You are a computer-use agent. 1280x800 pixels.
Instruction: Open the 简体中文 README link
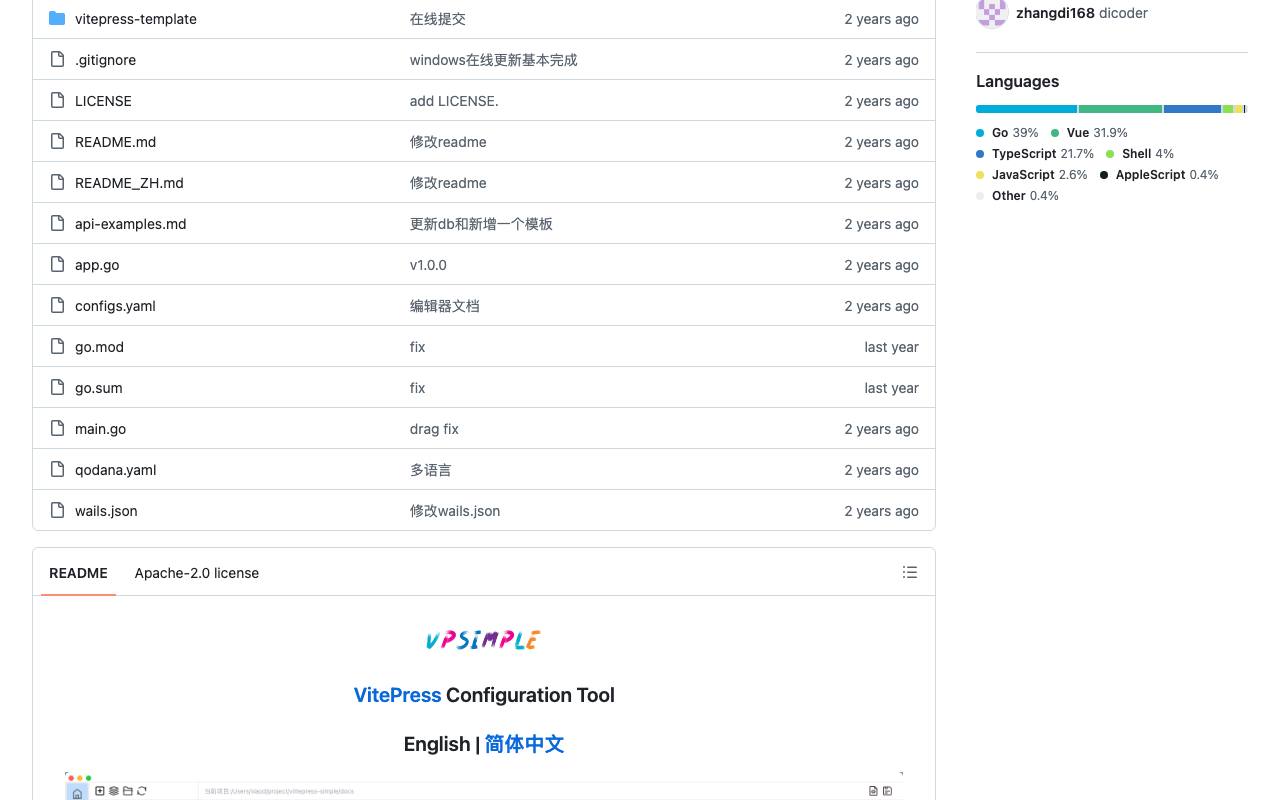[x=524, y=744]
